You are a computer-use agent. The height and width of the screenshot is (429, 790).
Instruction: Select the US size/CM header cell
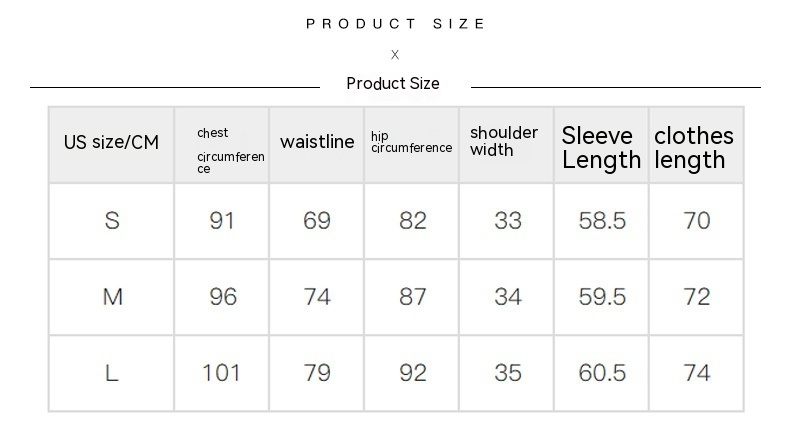tap(111, 143)
